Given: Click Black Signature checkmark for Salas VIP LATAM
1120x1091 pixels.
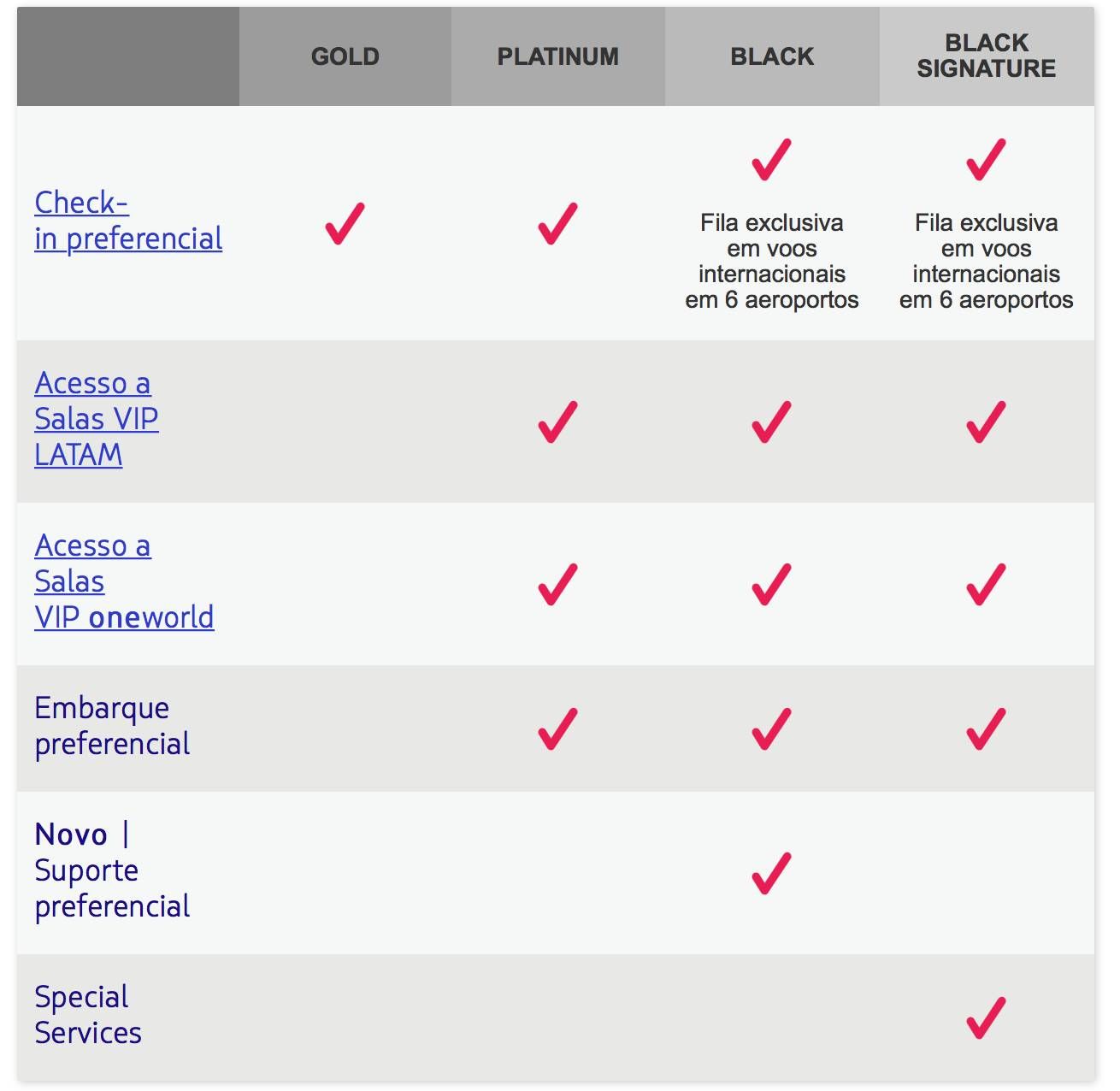Looking at the screenshot, I should [987, 422].
